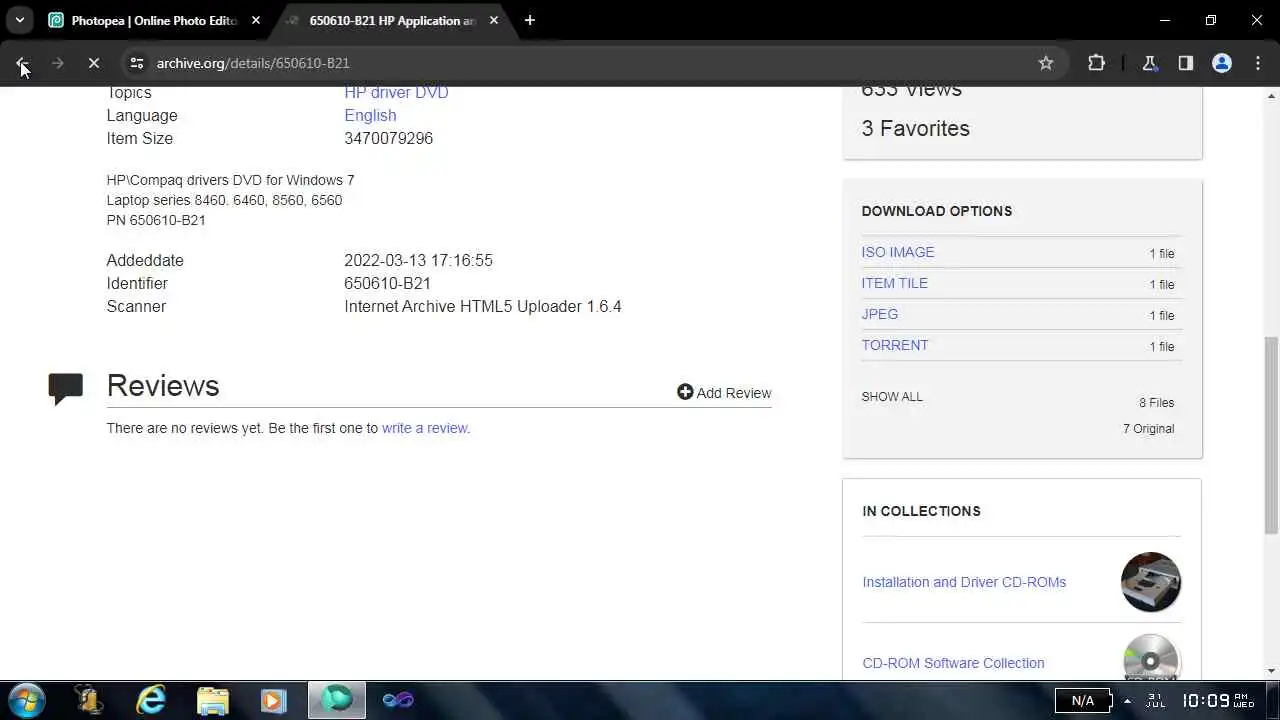1280x720 pixels.
Task: Click the 7 Original count text
Action: (x=1148, y=429)
